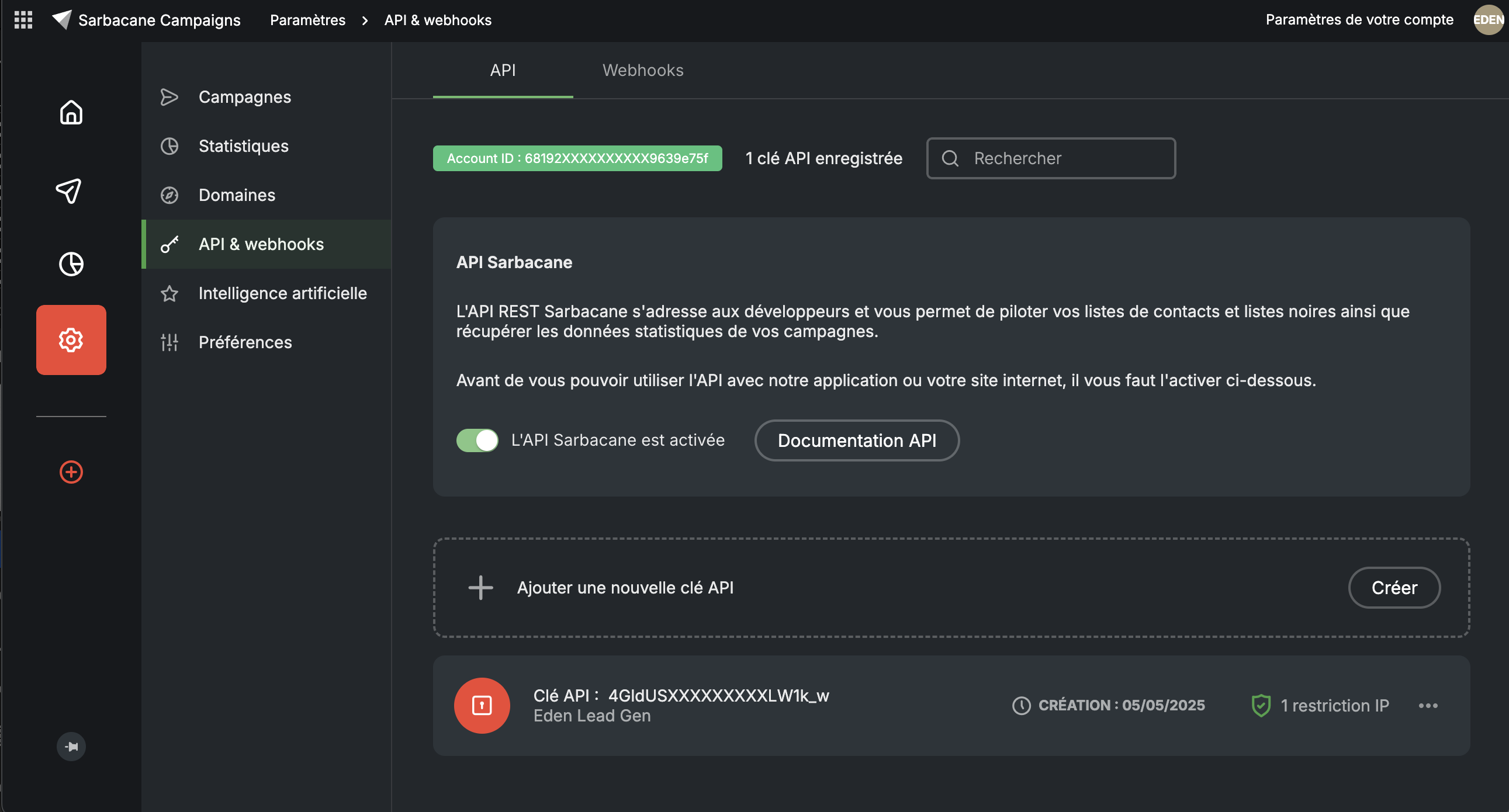
Task: Open the three-dot menu for Eden Lead Gen key
Action: [x=1428, y=706]
